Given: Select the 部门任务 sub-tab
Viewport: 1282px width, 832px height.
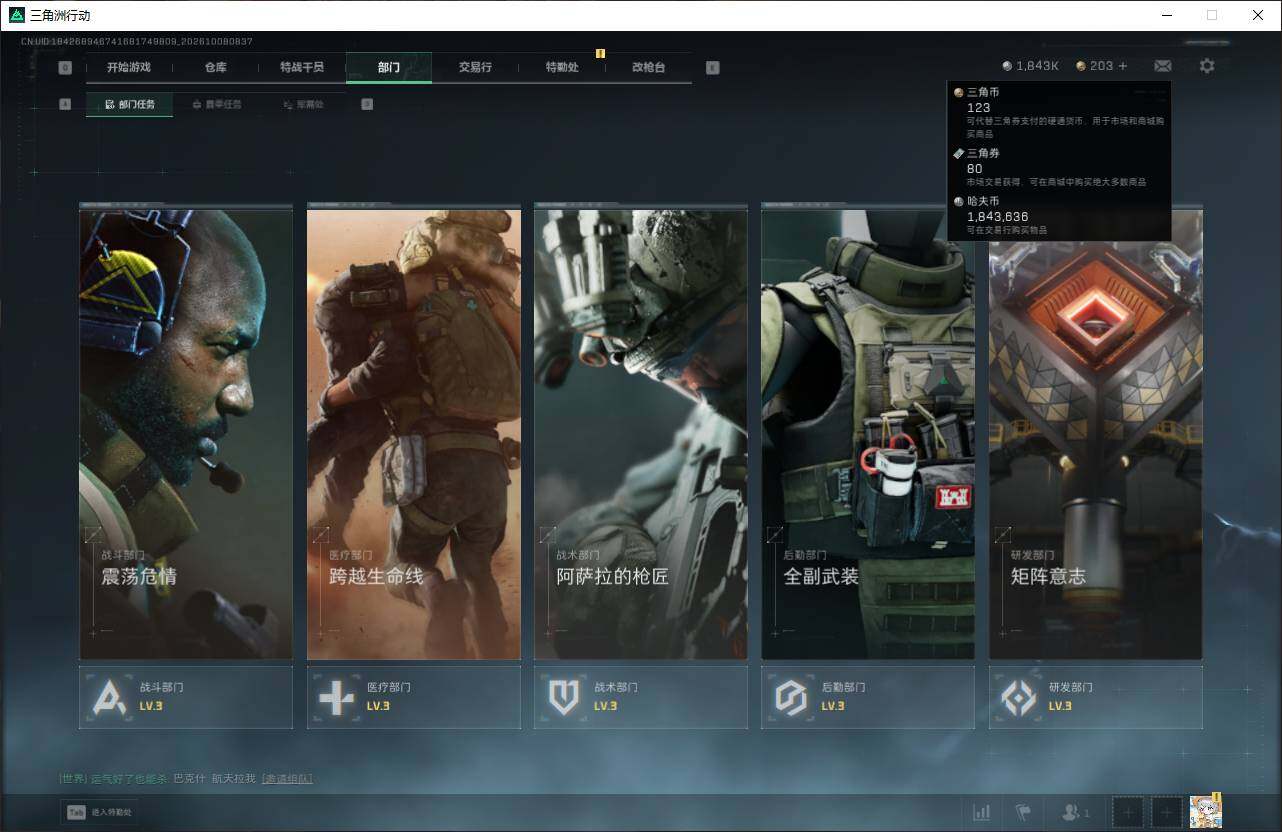Looking at the screenshot, I should (129, 104).
